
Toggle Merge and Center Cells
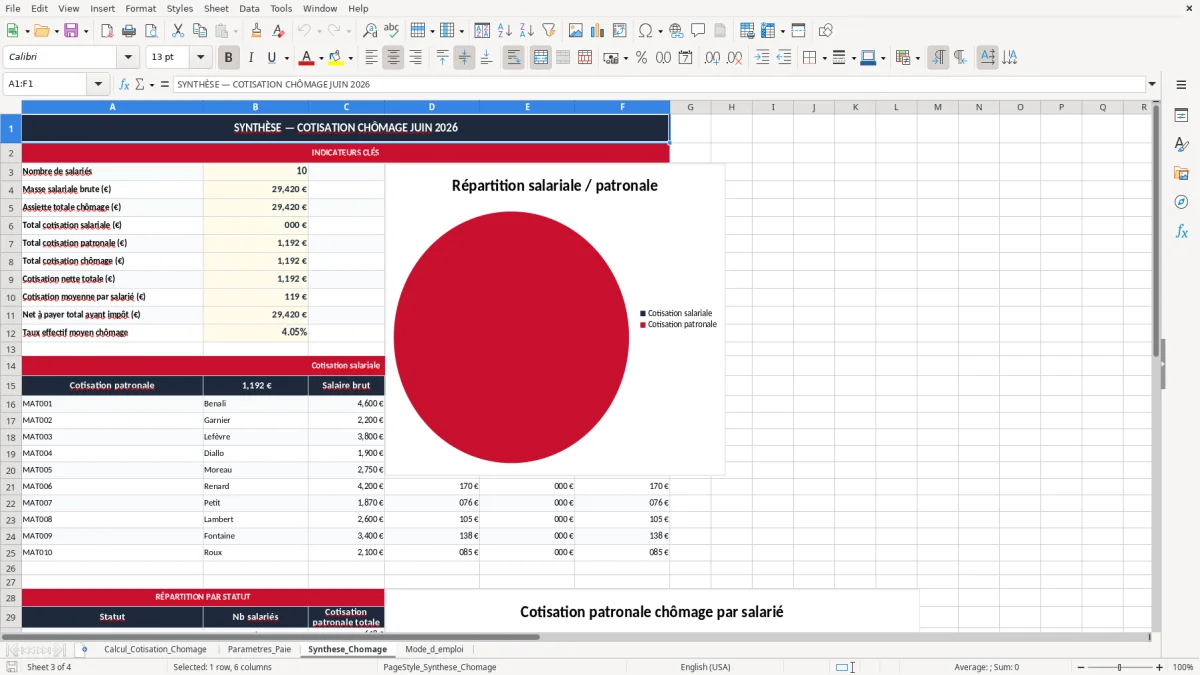[541, 58]
